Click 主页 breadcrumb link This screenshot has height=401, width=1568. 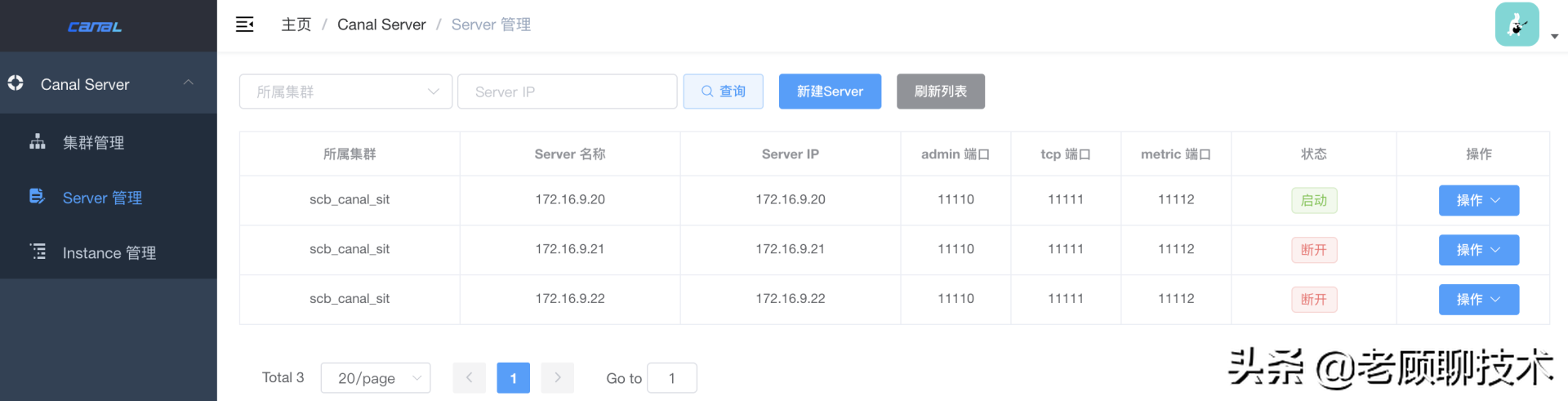tap(296, 25)
